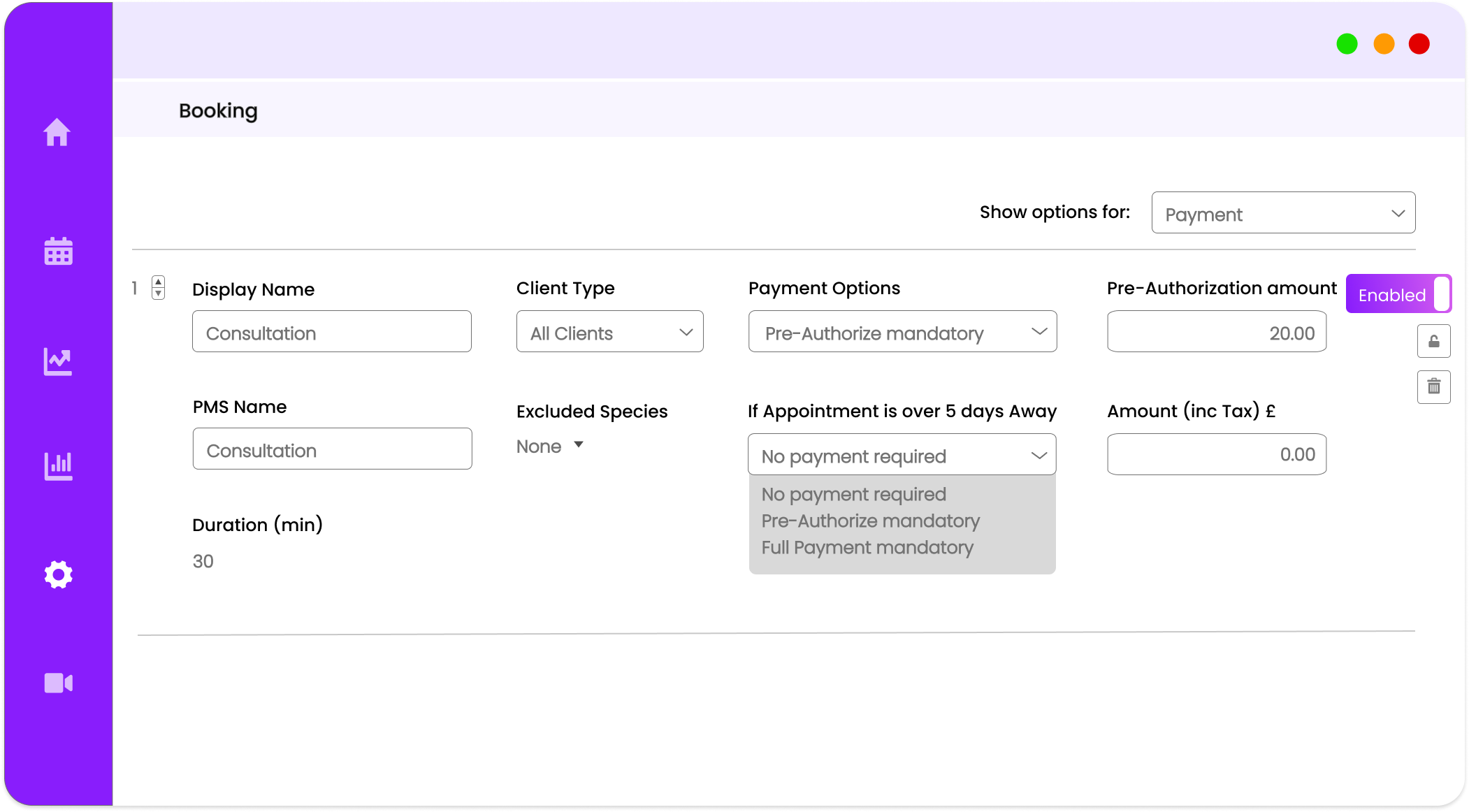Open the video camera sidebar icon
Image resolution: width=1469 pixels, height=812 pixels.
(58, 683)
